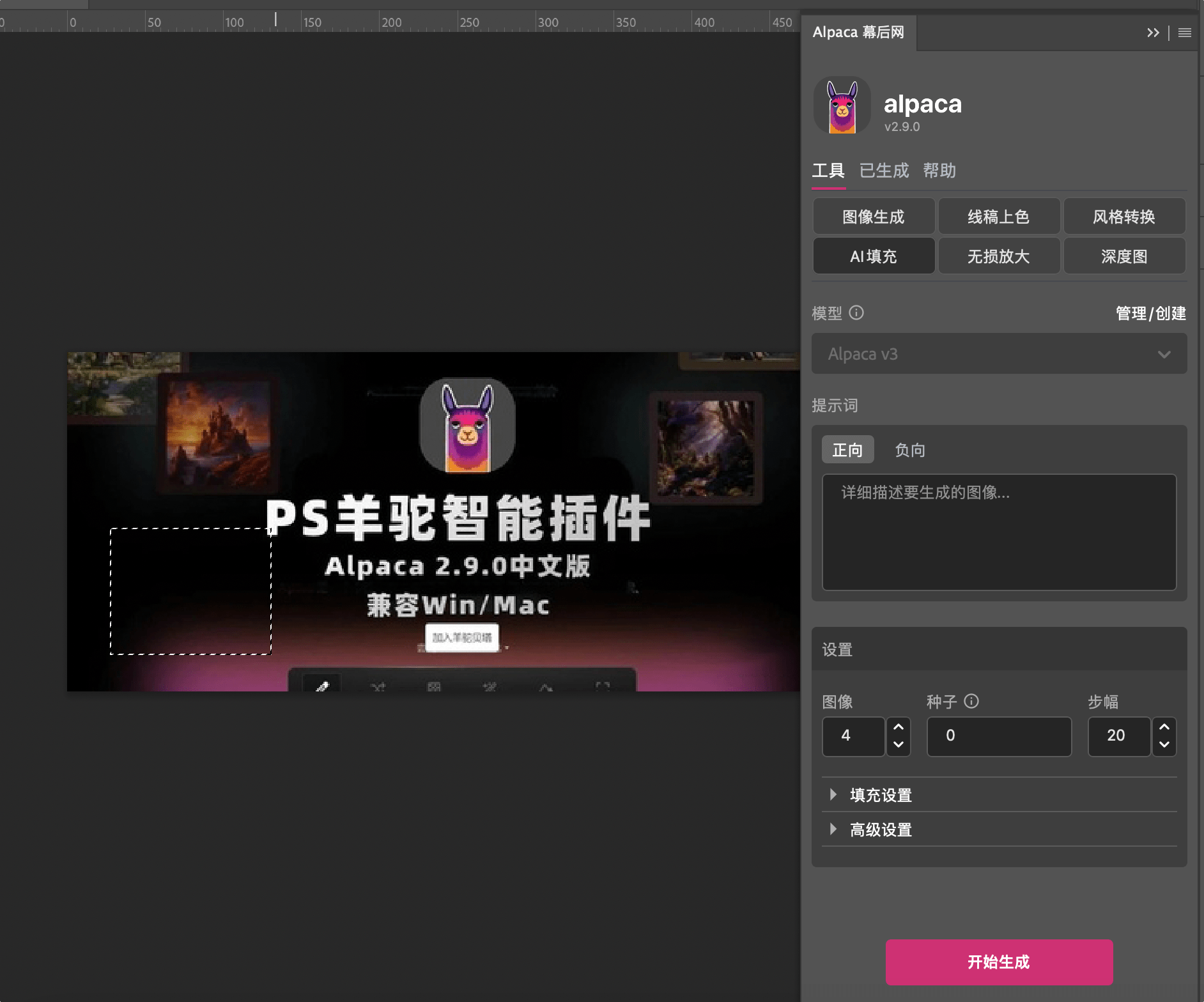
Task: Select the Alpaca 幕后网 panel tab
Action: click(x=858, y=33)
